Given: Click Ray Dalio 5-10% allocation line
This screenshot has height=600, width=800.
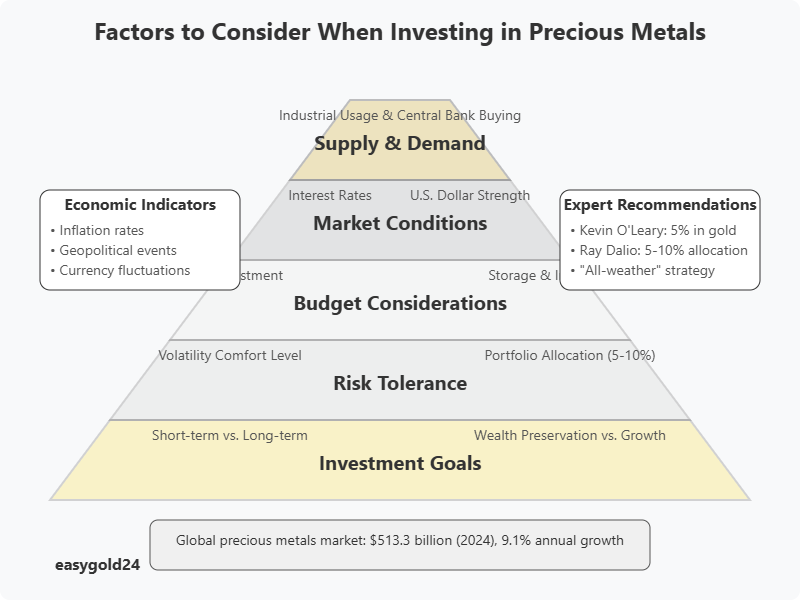Looking at the screenshot, I should [x=664, y=251].
